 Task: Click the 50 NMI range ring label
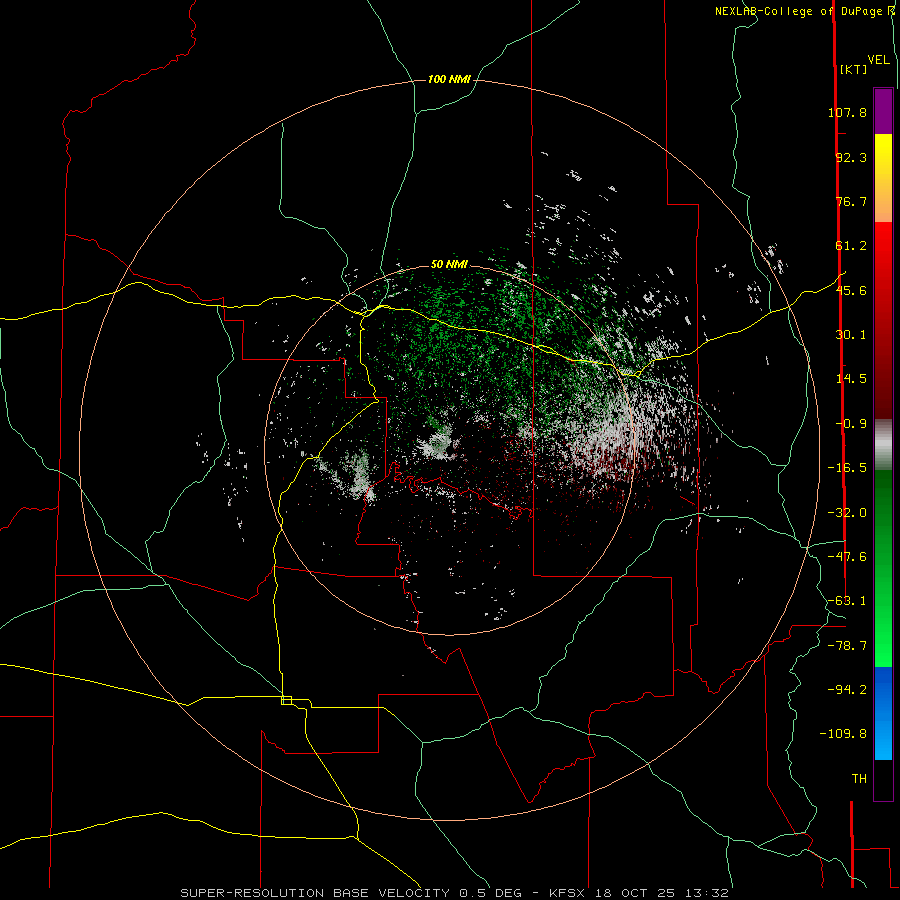point(449,265)
